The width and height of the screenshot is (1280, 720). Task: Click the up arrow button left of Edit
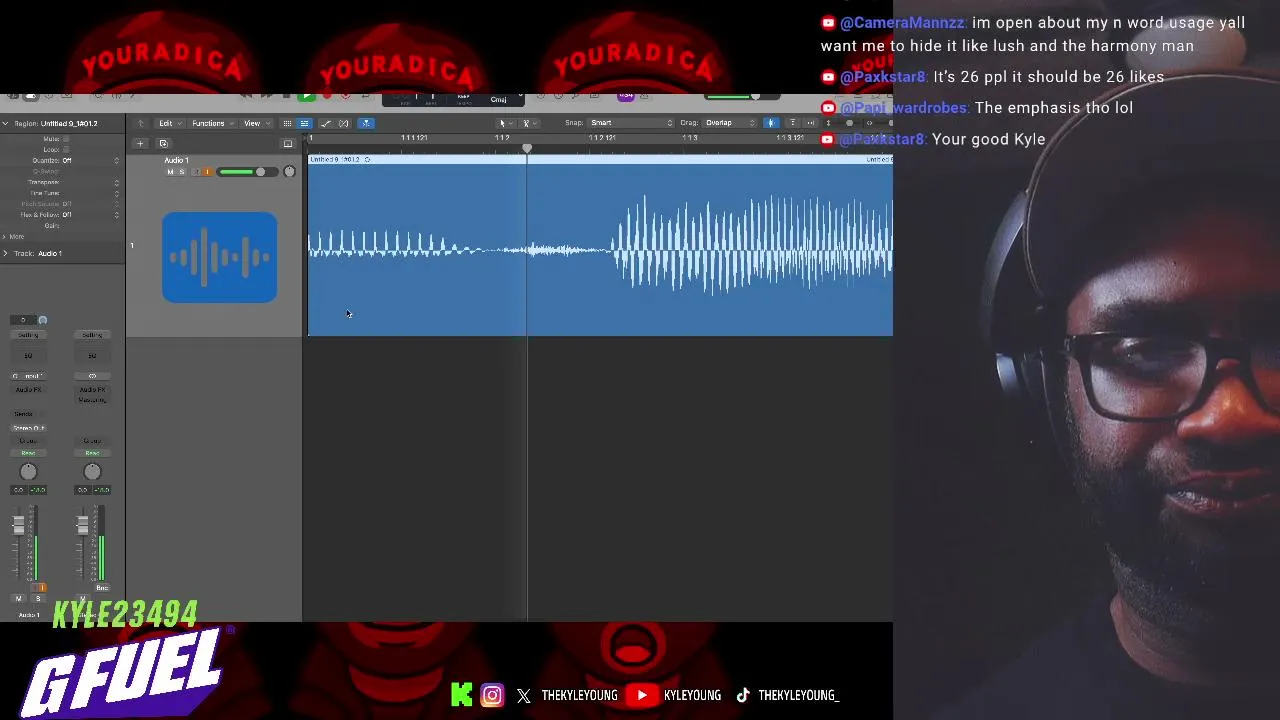(141, 123)
